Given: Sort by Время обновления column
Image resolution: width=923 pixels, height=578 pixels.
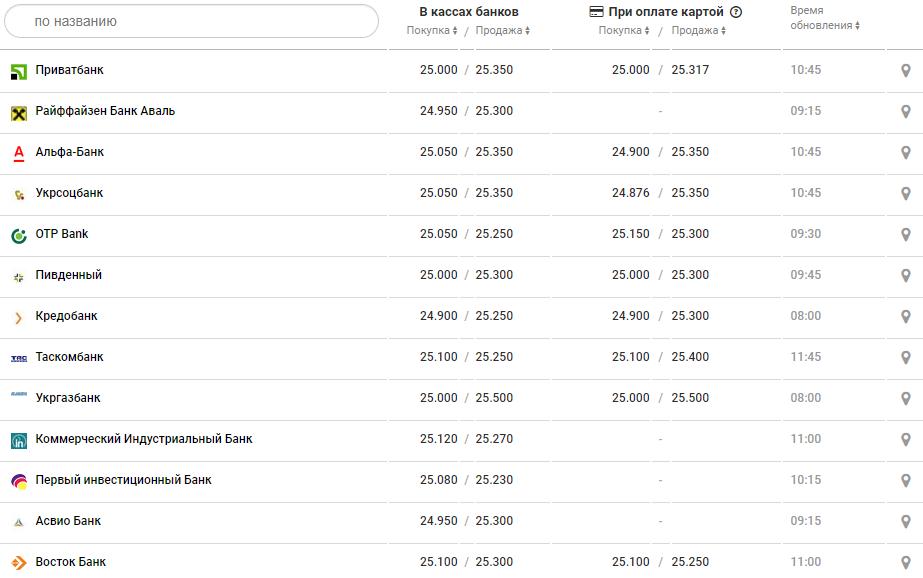Looking at the screenshot, I should [824, 25].
